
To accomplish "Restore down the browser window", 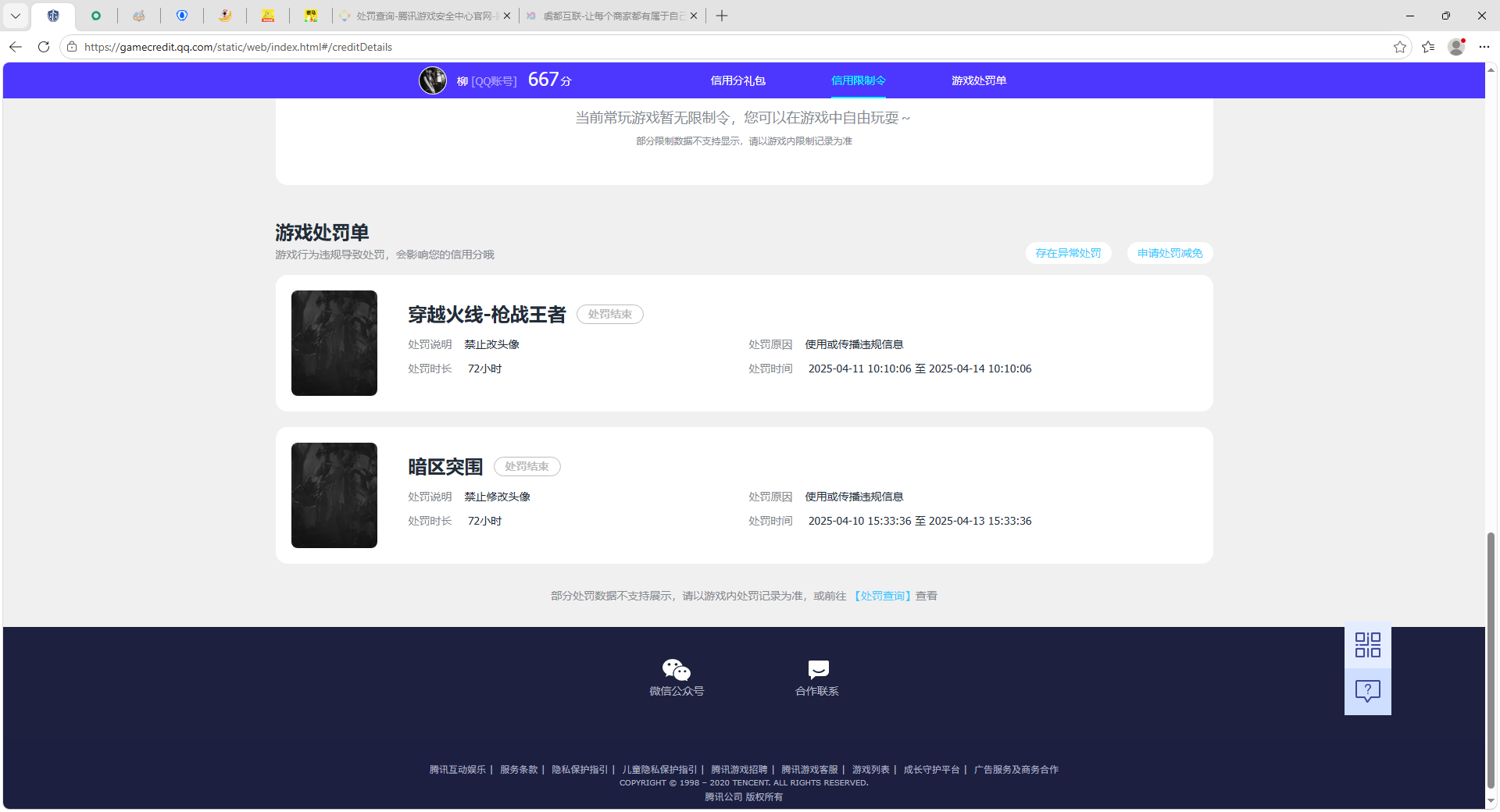I will tap(1446, 16).
